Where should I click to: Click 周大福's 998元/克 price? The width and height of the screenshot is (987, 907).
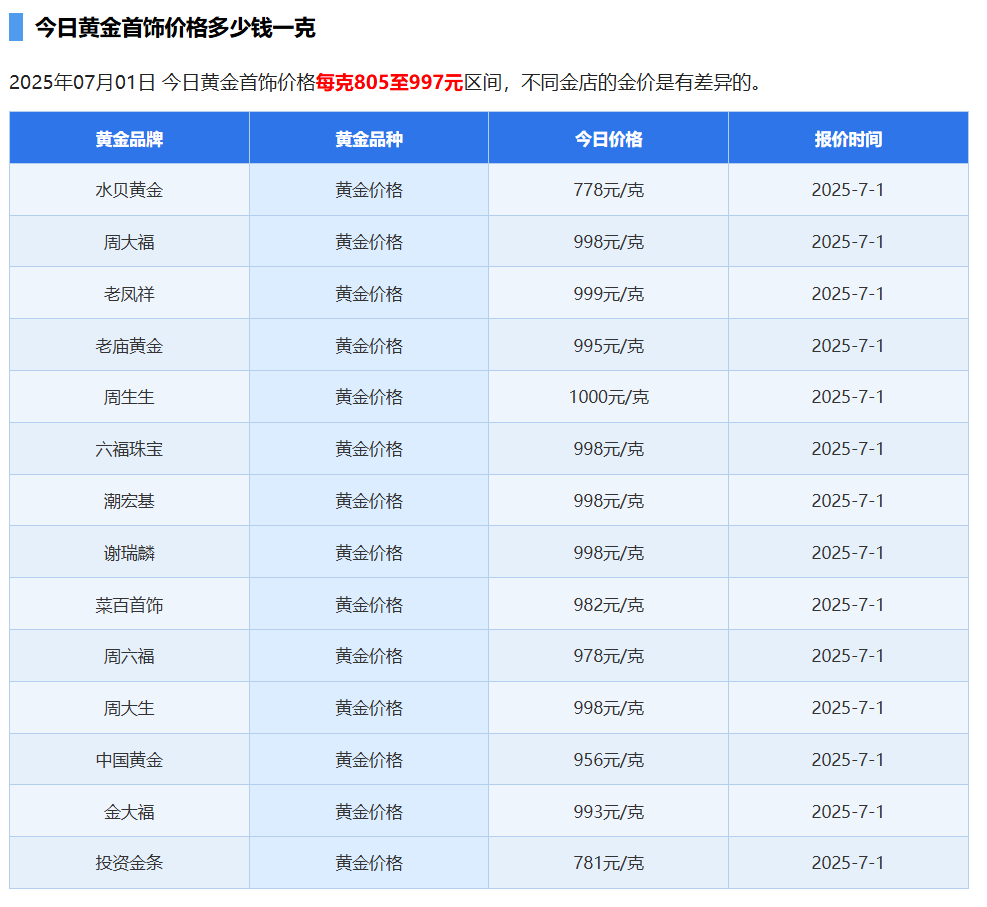(609, 242)
